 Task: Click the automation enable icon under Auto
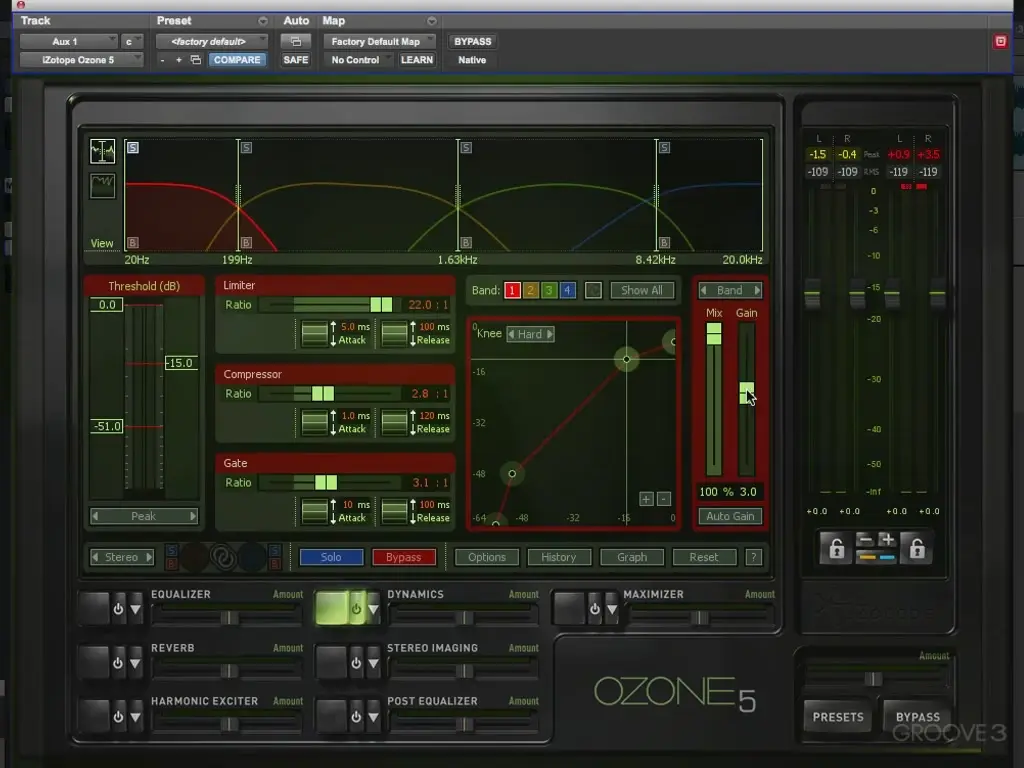[295, 41]
